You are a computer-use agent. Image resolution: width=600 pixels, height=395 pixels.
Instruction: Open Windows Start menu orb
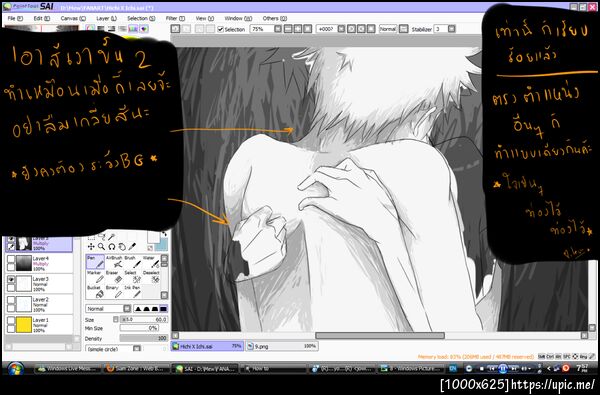tap(15, 369)
